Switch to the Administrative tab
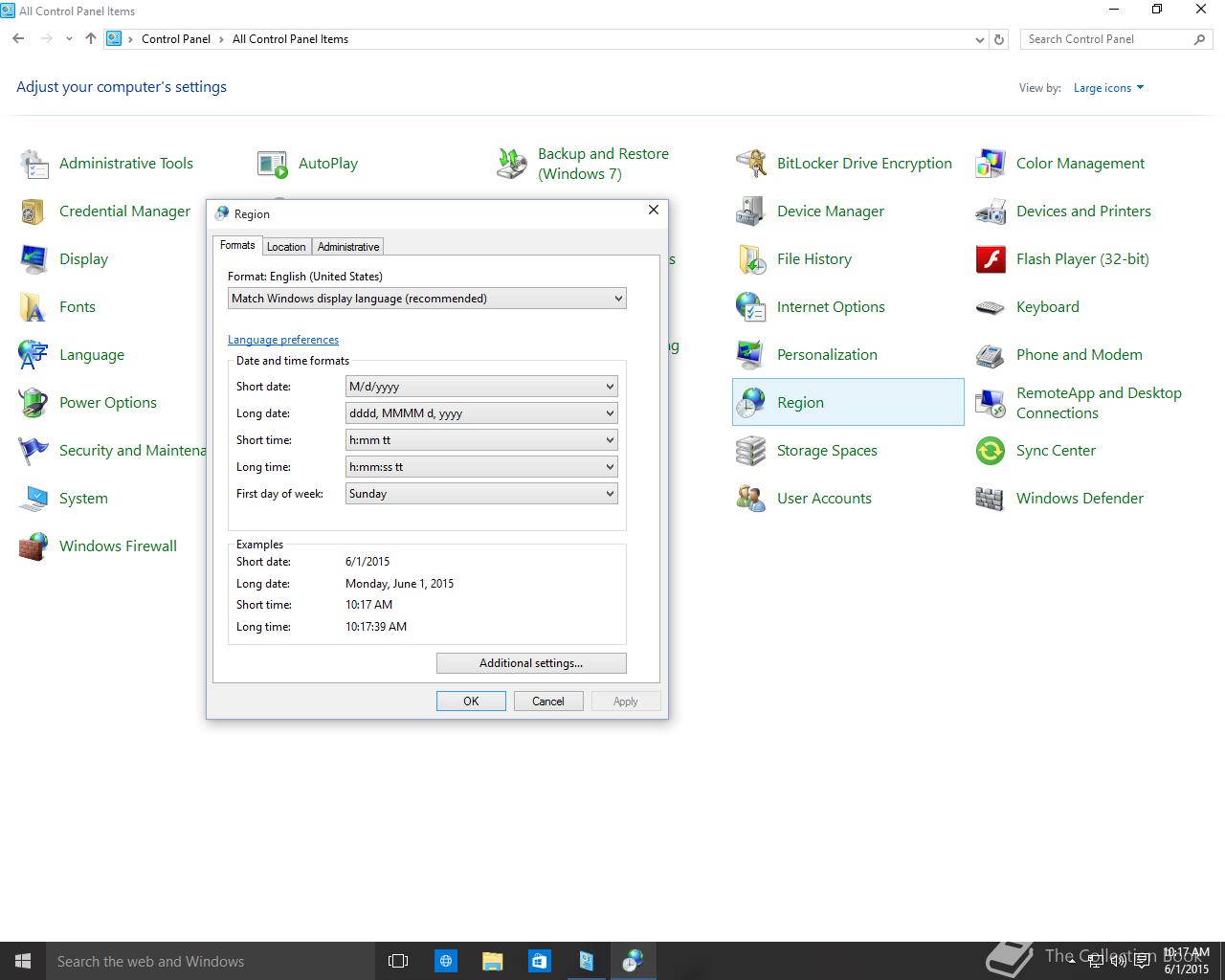This screenshot has height=980, width=1225. (348, 247)
